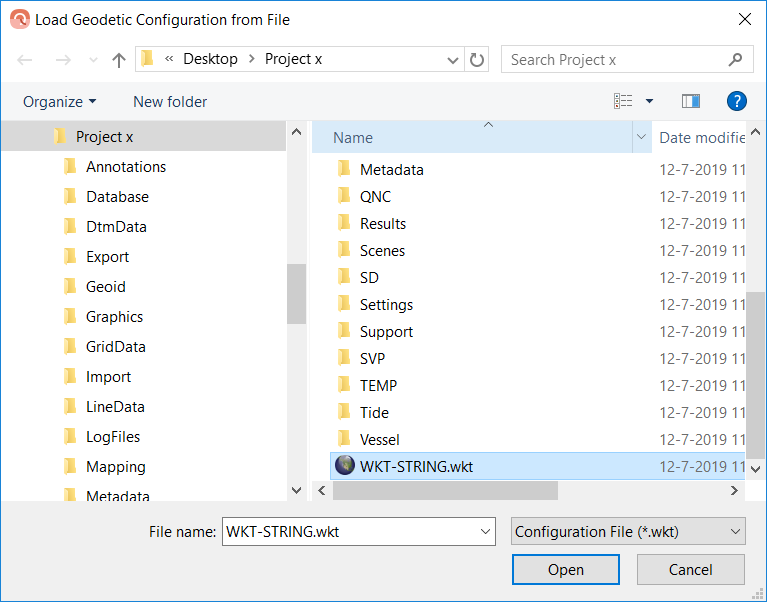767x602 pixels.
Task: Click the Desktop breadcrumb in address bar
Action: tap(210, 59)
